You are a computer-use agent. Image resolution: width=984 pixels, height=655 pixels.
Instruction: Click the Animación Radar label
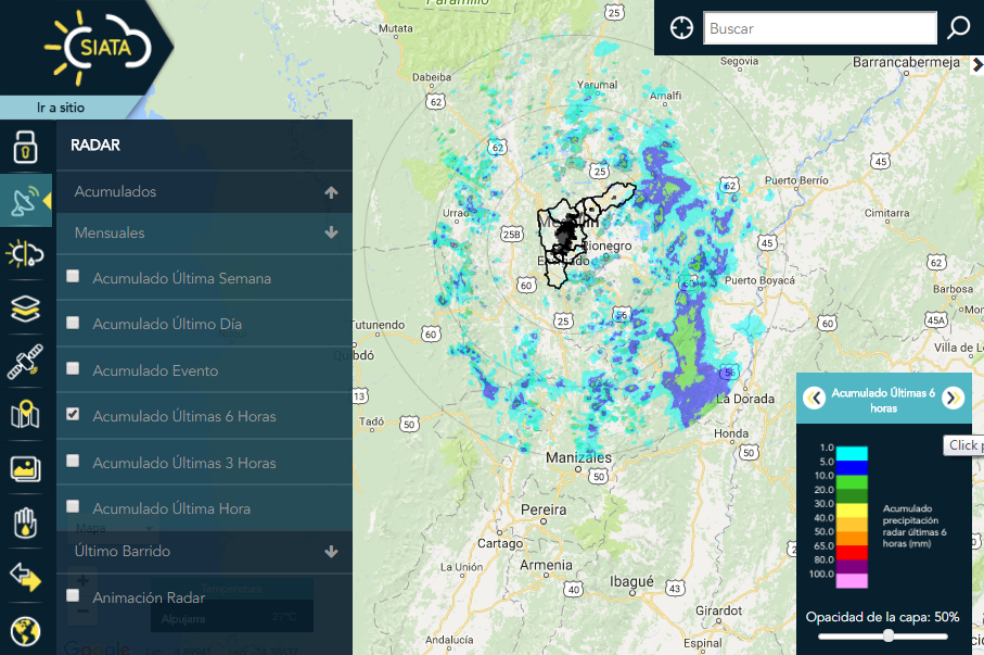[149, 598]
